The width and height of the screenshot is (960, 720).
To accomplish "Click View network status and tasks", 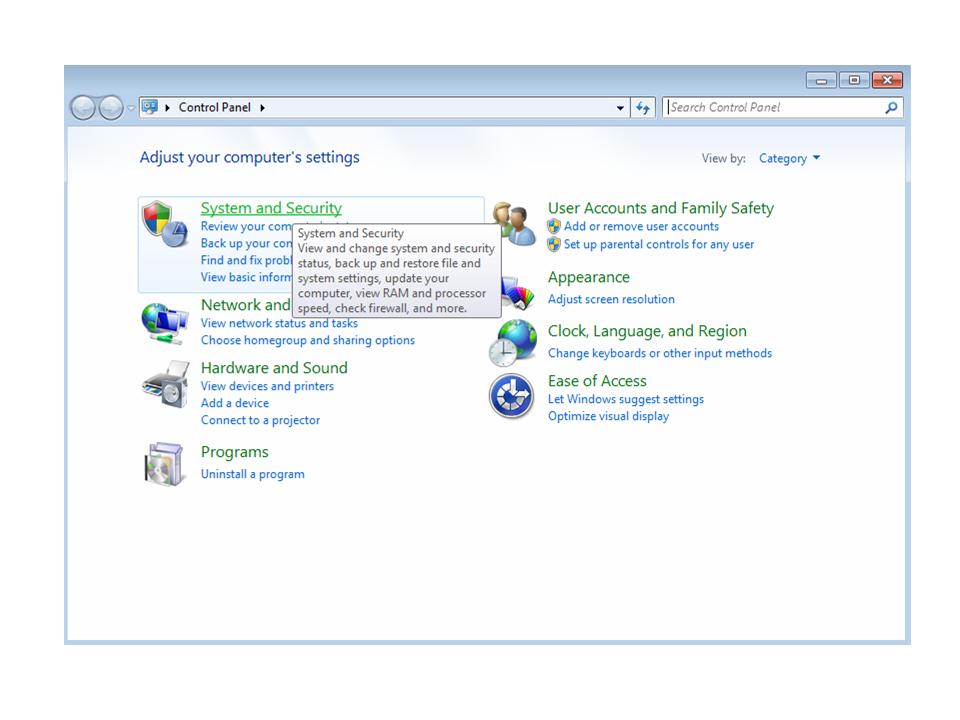I will [x=279, y=323].
